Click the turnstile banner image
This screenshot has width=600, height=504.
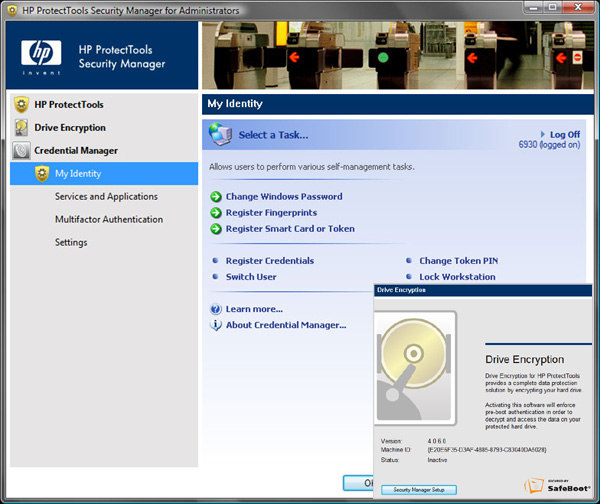pos(398,55)
